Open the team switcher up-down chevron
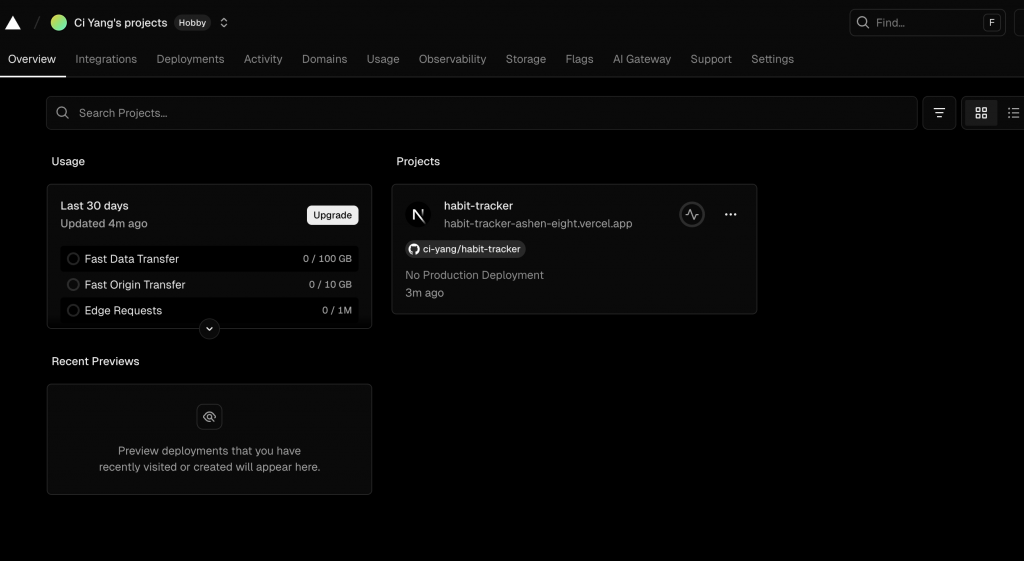 (224, 23)
